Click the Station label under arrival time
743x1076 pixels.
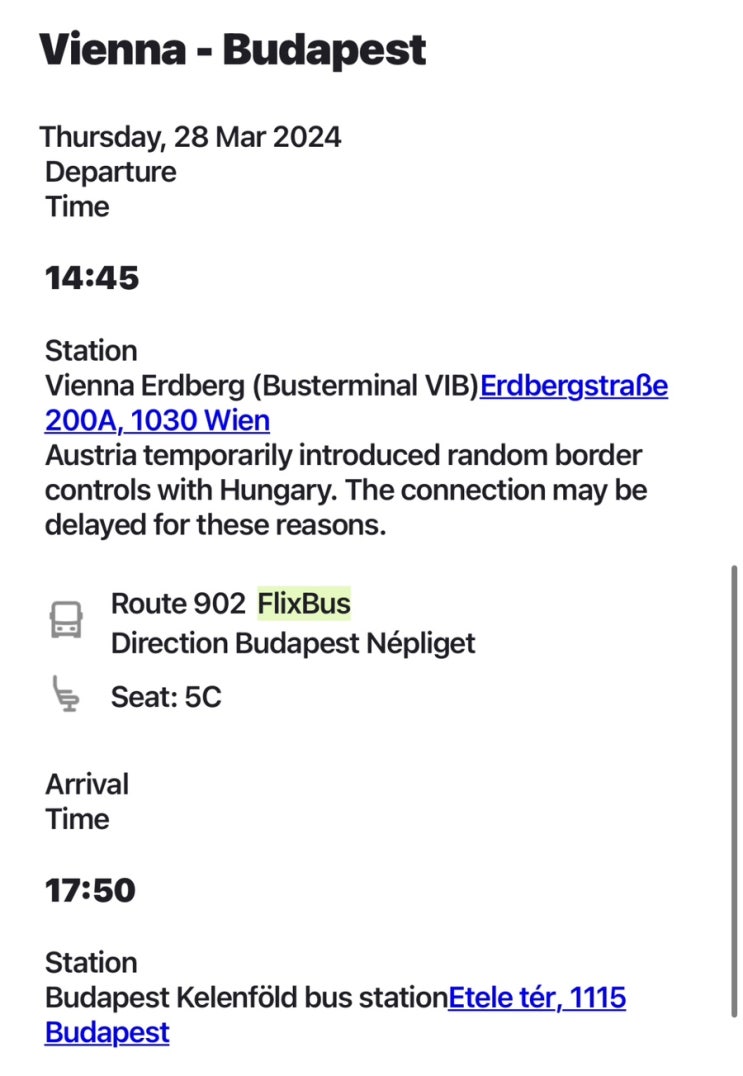91,963
